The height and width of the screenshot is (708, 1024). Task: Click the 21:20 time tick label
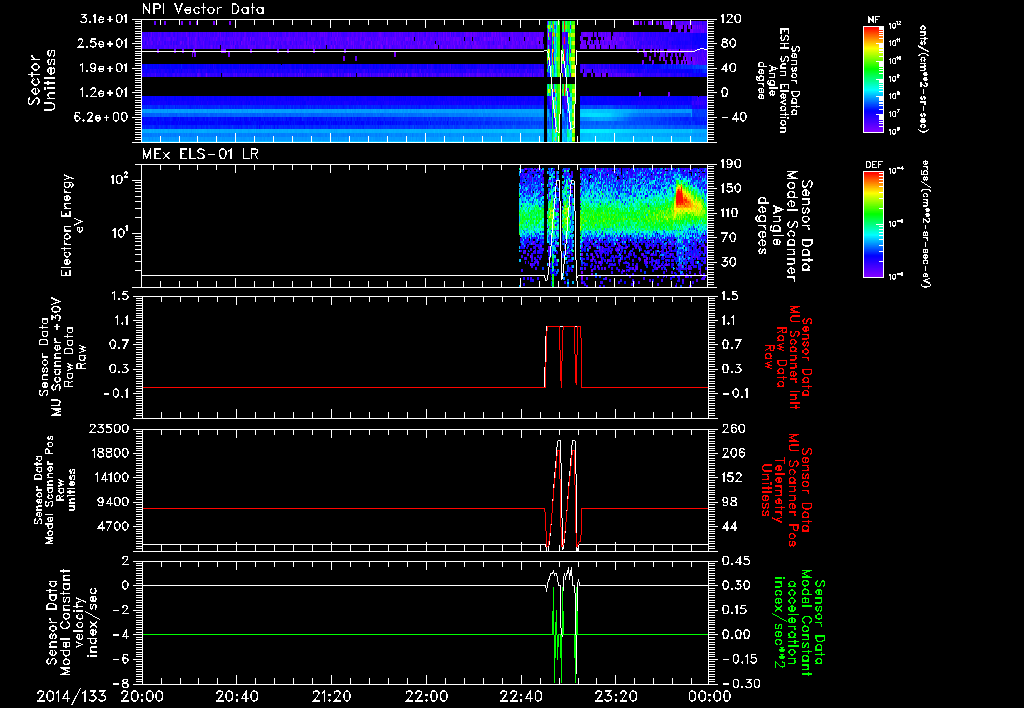click(x=332, y=696)
